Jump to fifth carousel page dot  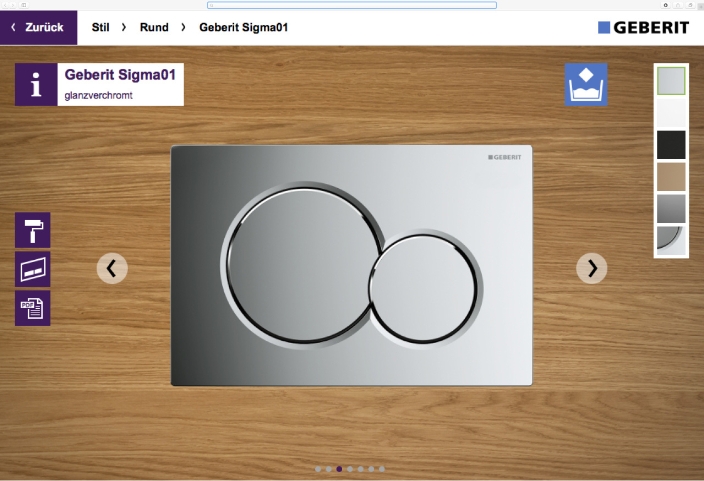click(x=361, y=469)
